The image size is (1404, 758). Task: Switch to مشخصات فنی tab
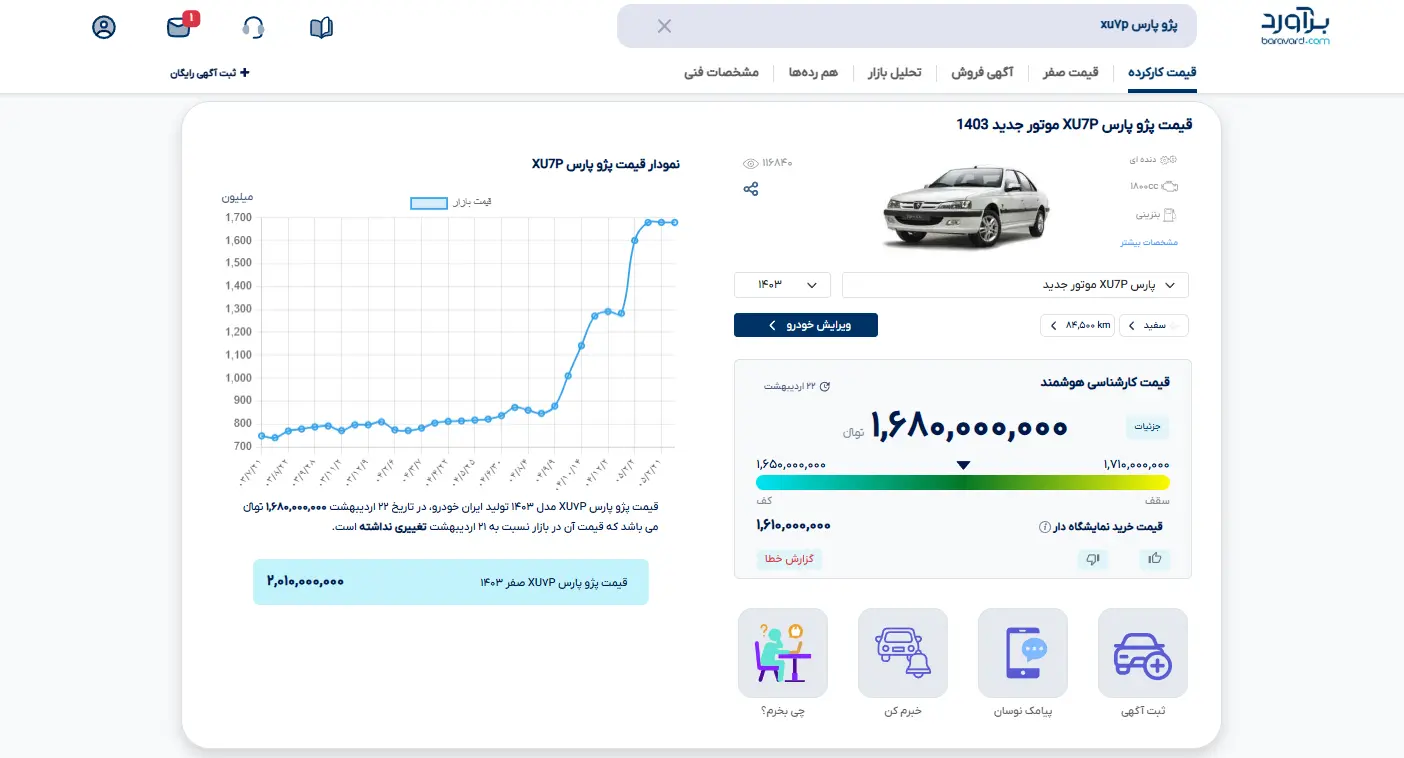pos(722,73)
